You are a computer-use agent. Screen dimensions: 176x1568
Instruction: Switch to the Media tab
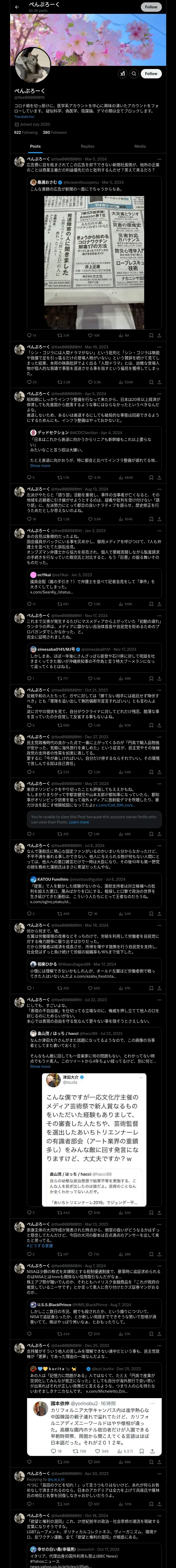pos(140,146)
